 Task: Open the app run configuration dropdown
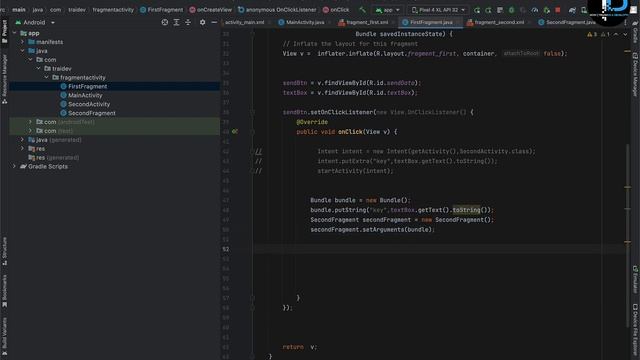pos(388,10)
